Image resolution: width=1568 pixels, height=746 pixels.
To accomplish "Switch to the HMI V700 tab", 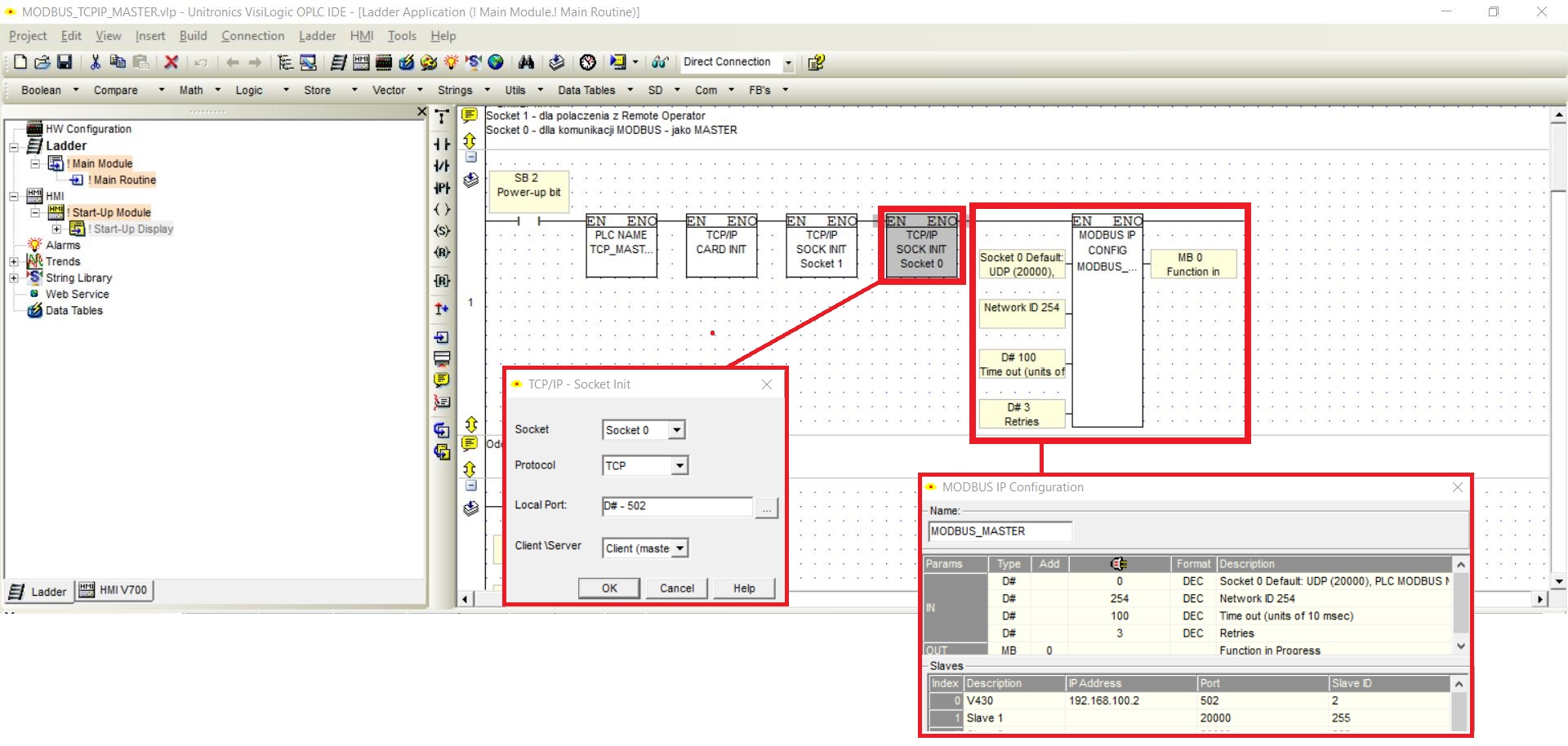I will [114, 590].
